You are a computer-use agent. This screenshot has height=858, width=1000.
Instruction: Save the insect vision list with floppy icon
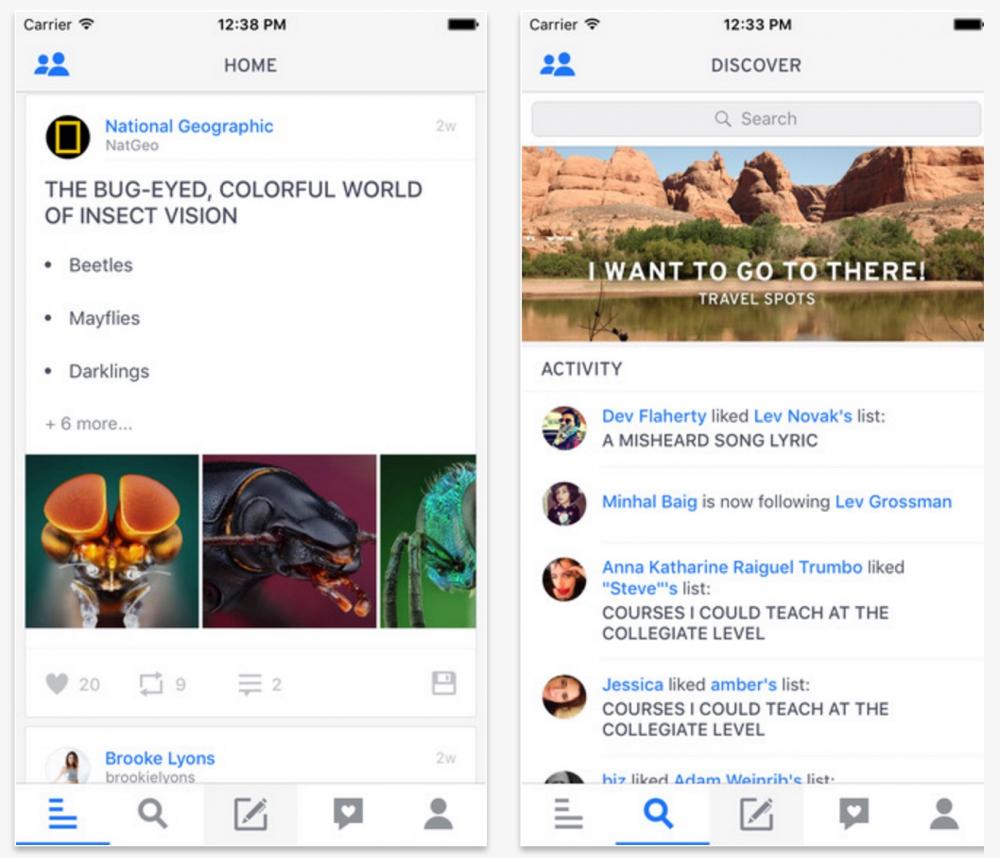pyautogui.click(x=443, y=683)
